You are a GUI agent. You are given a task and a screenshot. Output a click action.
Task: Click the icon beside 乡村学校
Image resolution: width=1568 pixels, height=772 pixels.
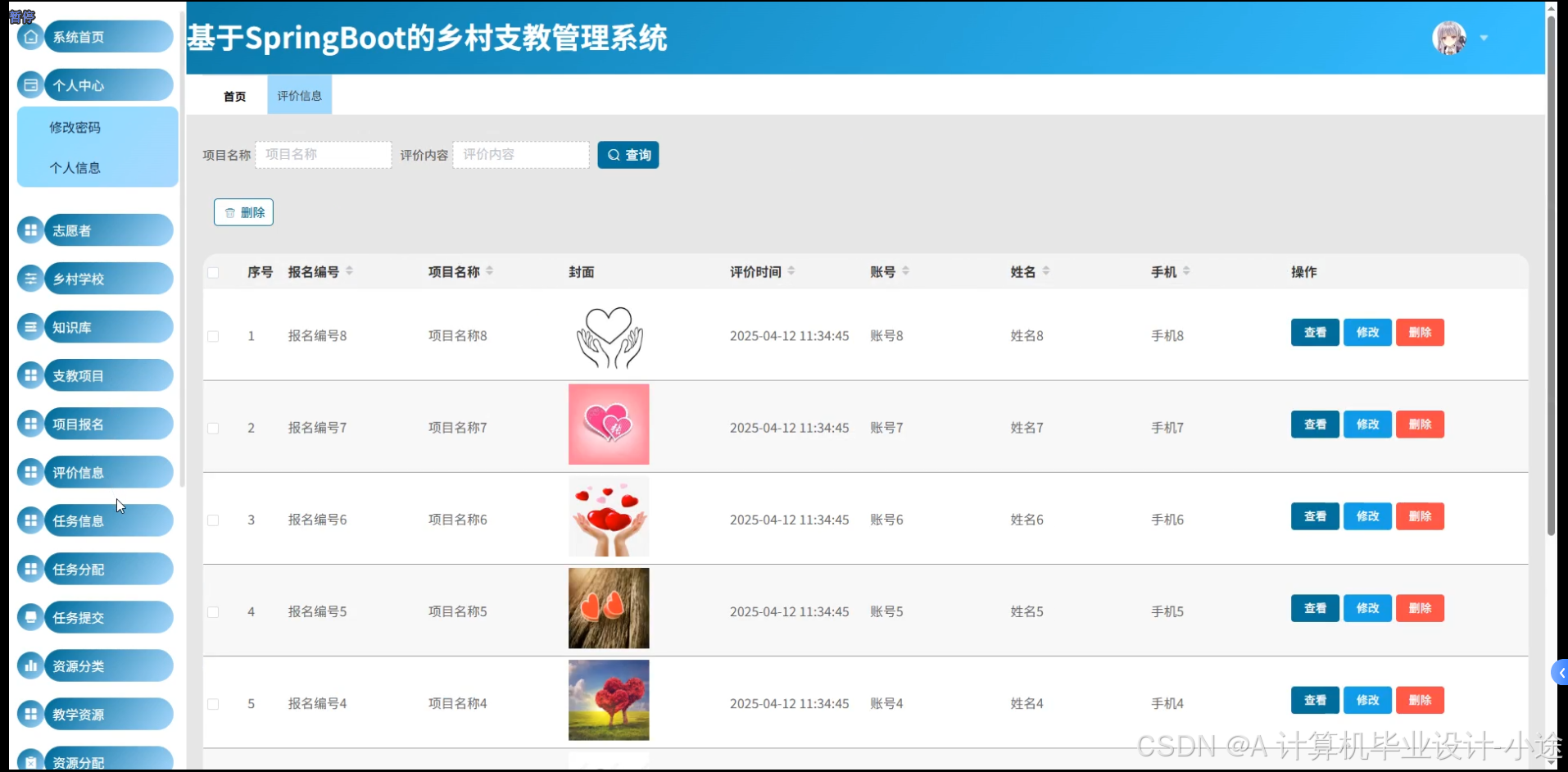click(x=30, y=279)
